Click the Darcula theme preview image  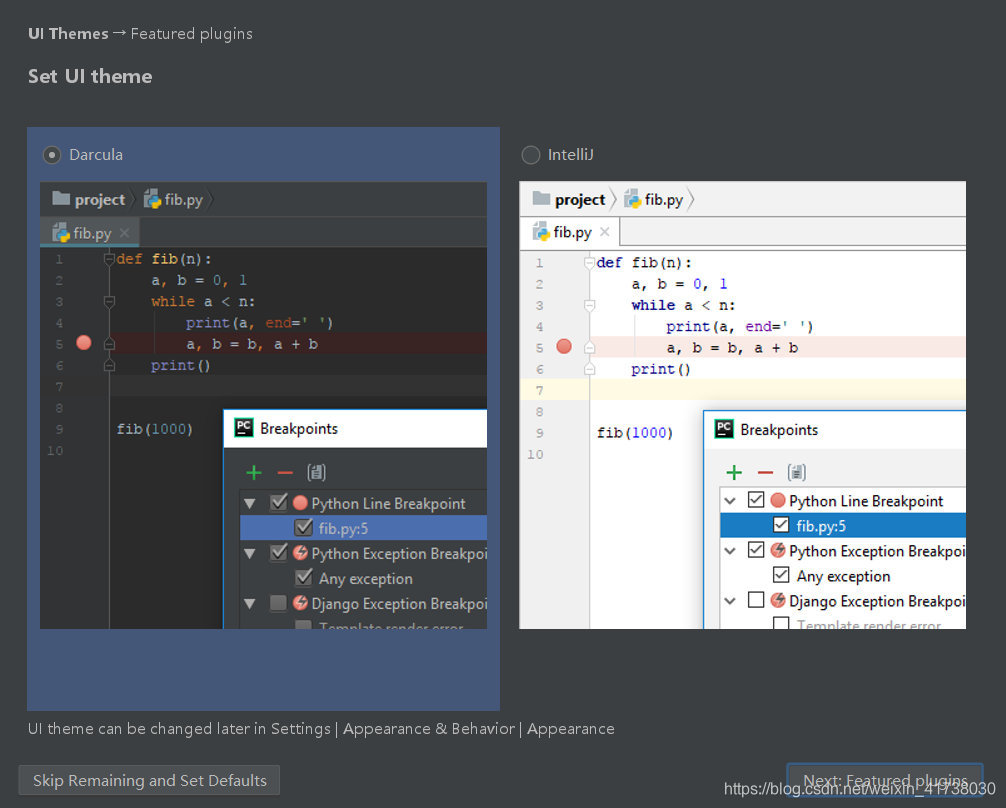pos(263,405)
